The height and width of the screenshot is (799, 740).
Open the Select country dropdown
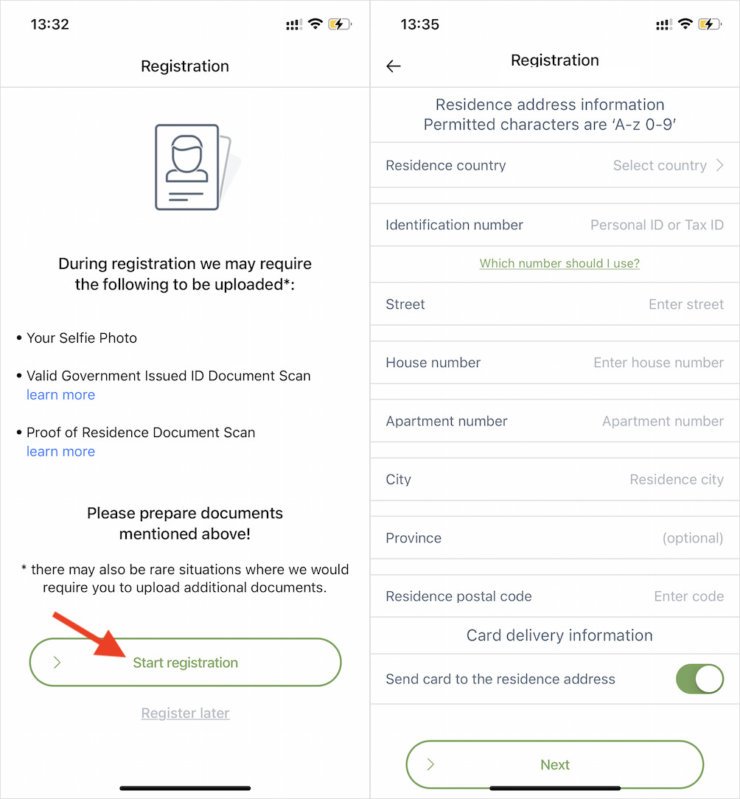659,166
